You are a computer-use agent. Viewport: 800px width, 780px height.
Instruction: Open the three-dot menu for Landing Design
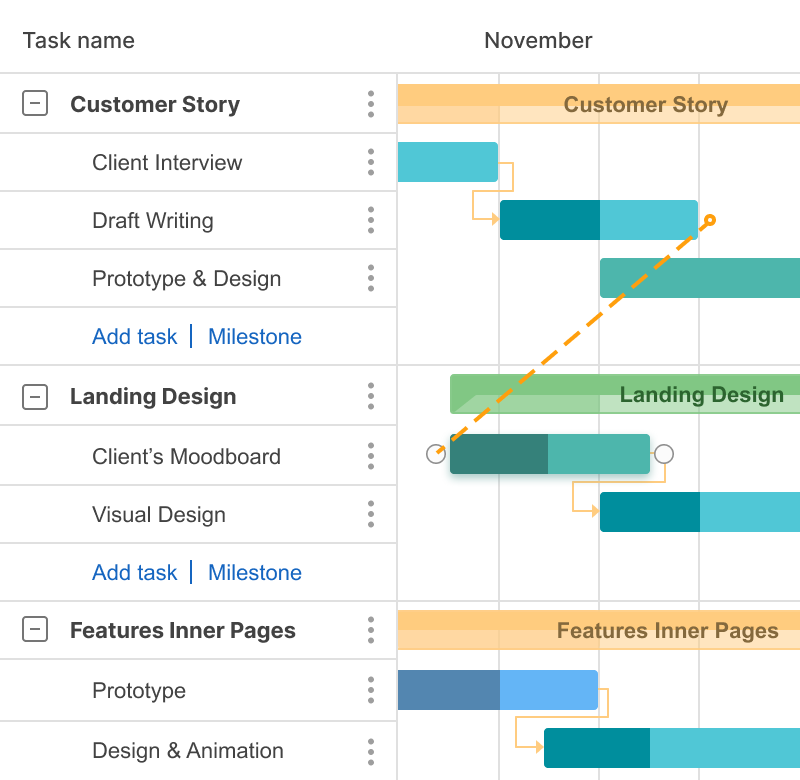(371, 396)
